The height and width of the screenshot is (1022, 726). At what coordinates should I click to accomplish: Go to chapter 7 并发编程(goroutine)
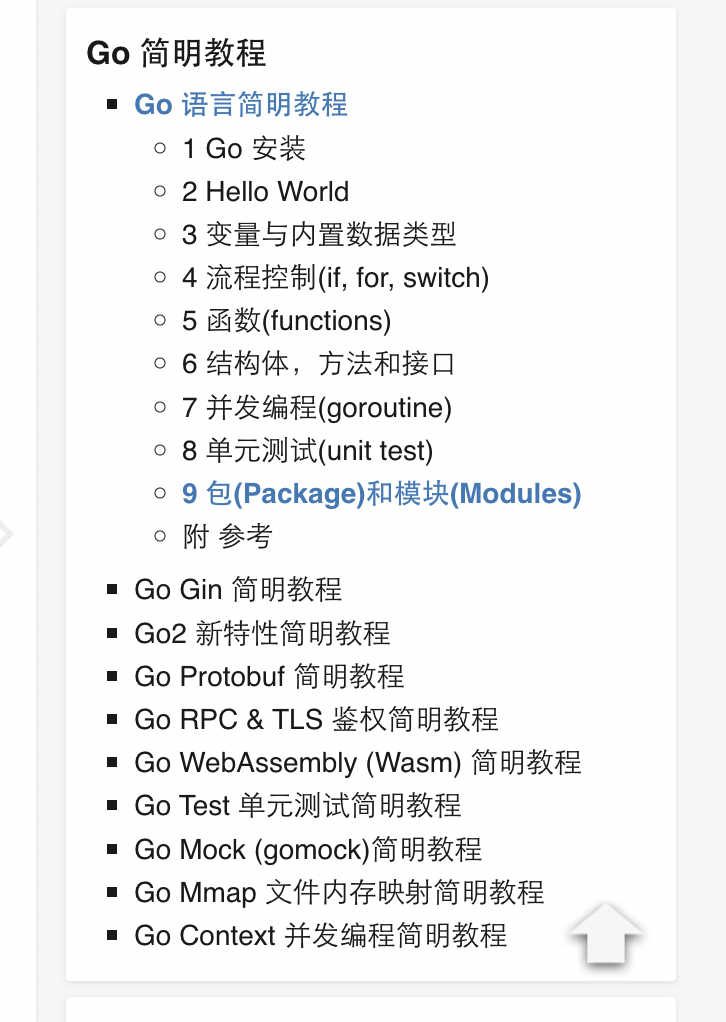tap(317, 408)
